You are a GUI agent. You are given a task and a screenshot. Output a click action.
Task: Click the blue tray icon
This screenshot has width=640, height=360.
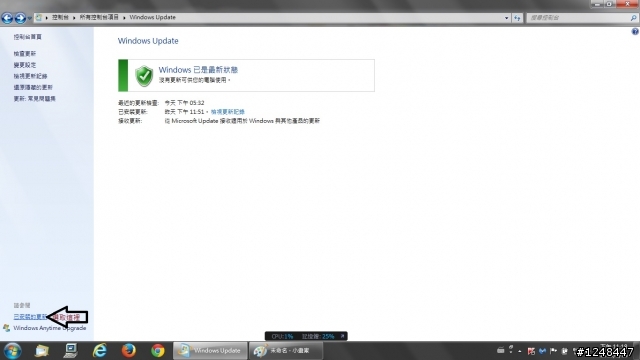coord(542,351)
